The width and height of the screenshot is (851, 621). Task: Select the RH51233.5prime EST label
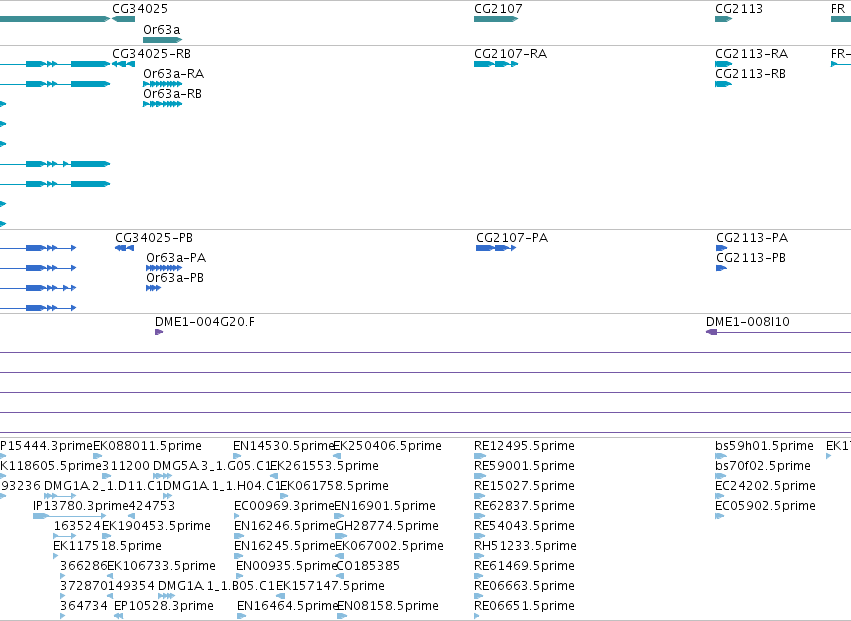click(525, 546)
